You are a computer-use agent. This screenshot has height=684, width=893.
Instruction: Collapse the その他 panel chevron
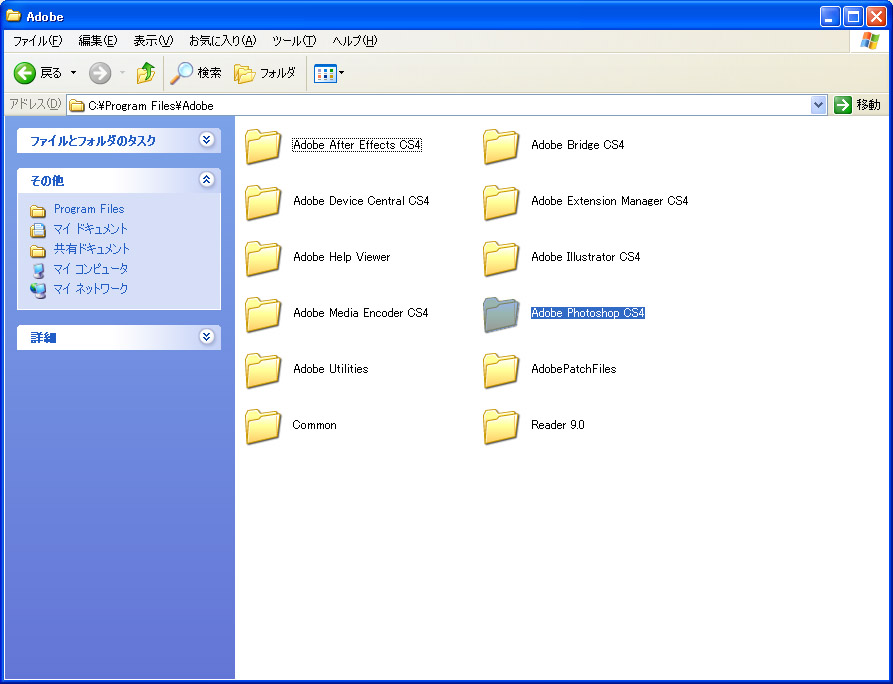pos(206,180)
